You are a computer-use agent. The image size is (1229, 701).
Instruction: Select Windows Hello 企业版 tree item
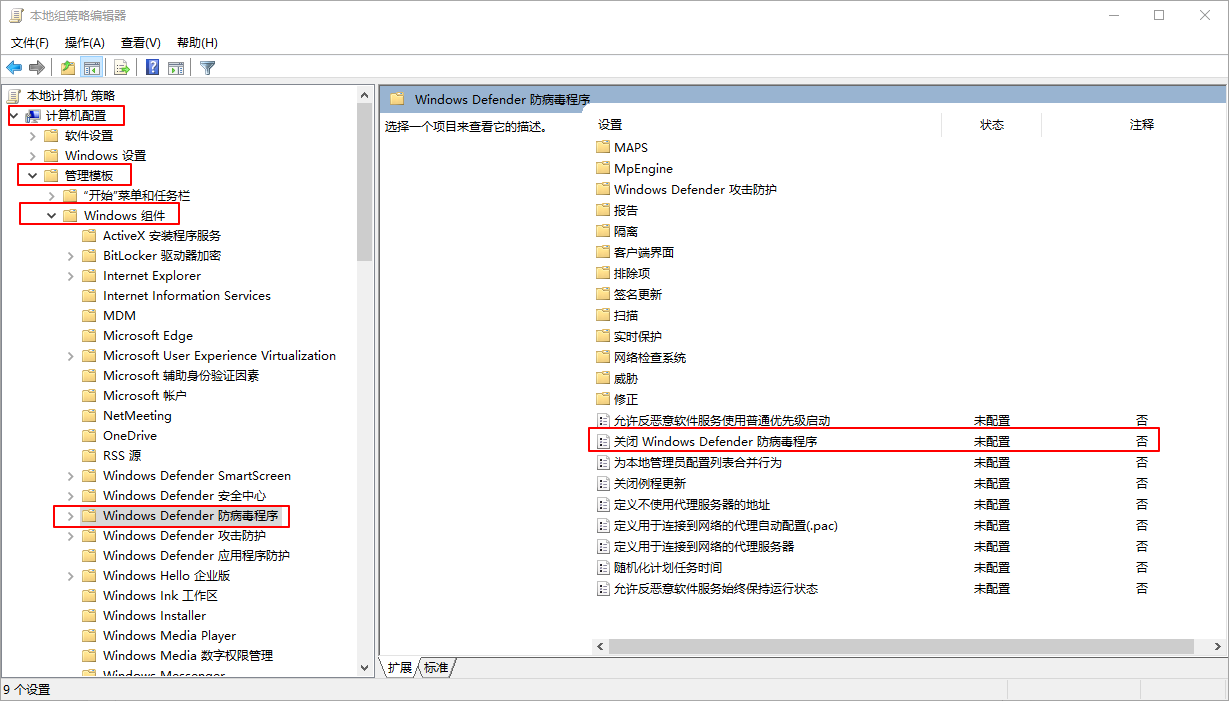[166, 575]
